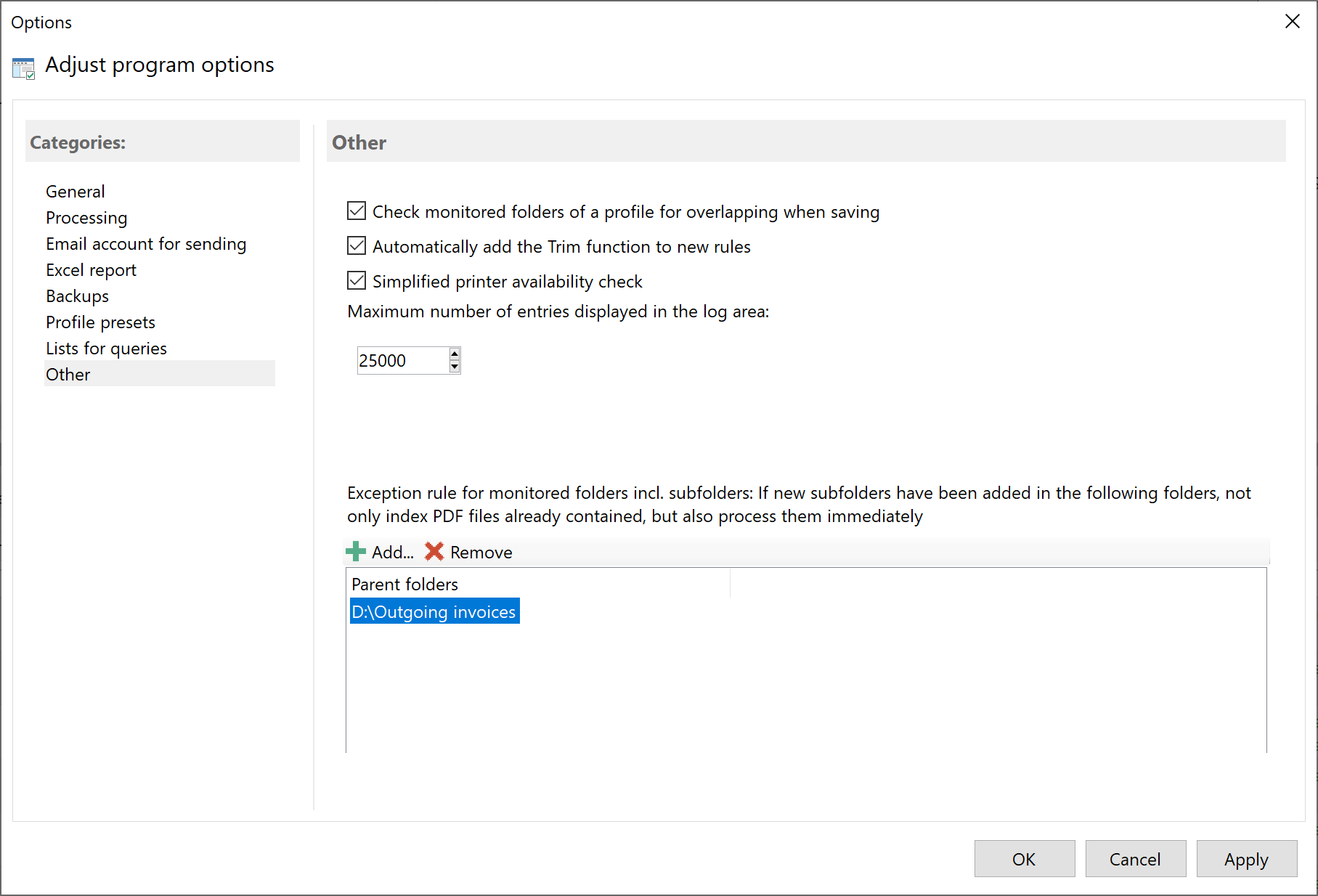The height and width of the screenshot is (896, 1318).
Task: Click inside the 25000 entries field
Action: point(399,359)
